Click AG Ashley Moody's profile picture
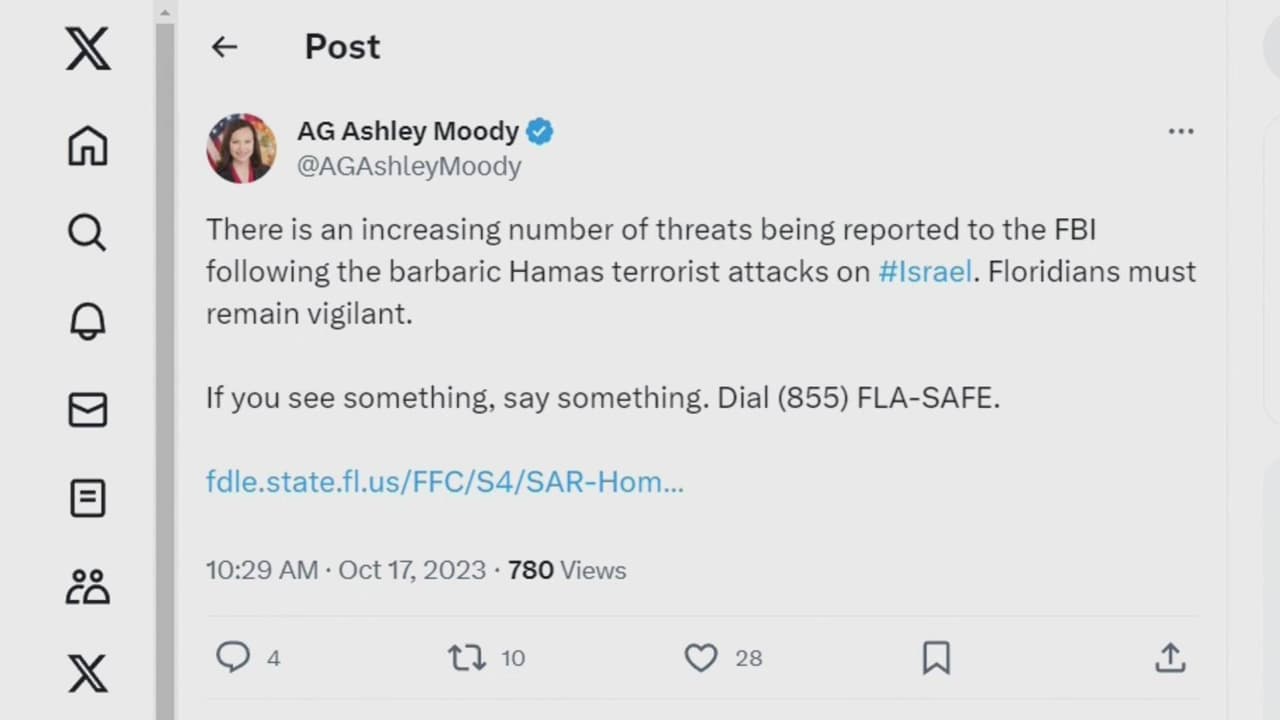The width and height of the screenshot is (1280, 720). [x=241, y=148]
